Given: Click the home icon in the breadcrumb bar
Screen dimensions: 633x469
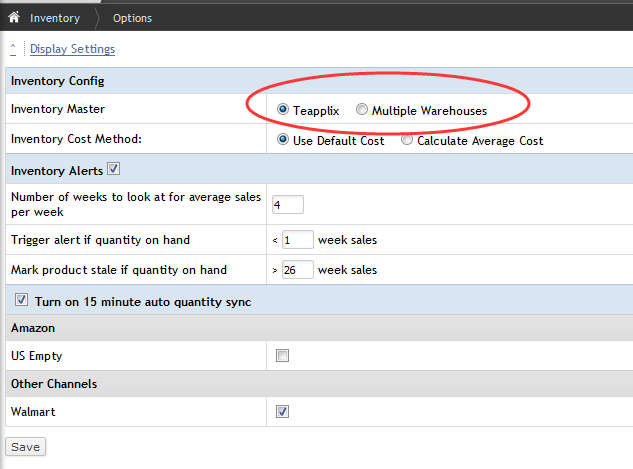Looking at the screenshot, I should [14, 18].
